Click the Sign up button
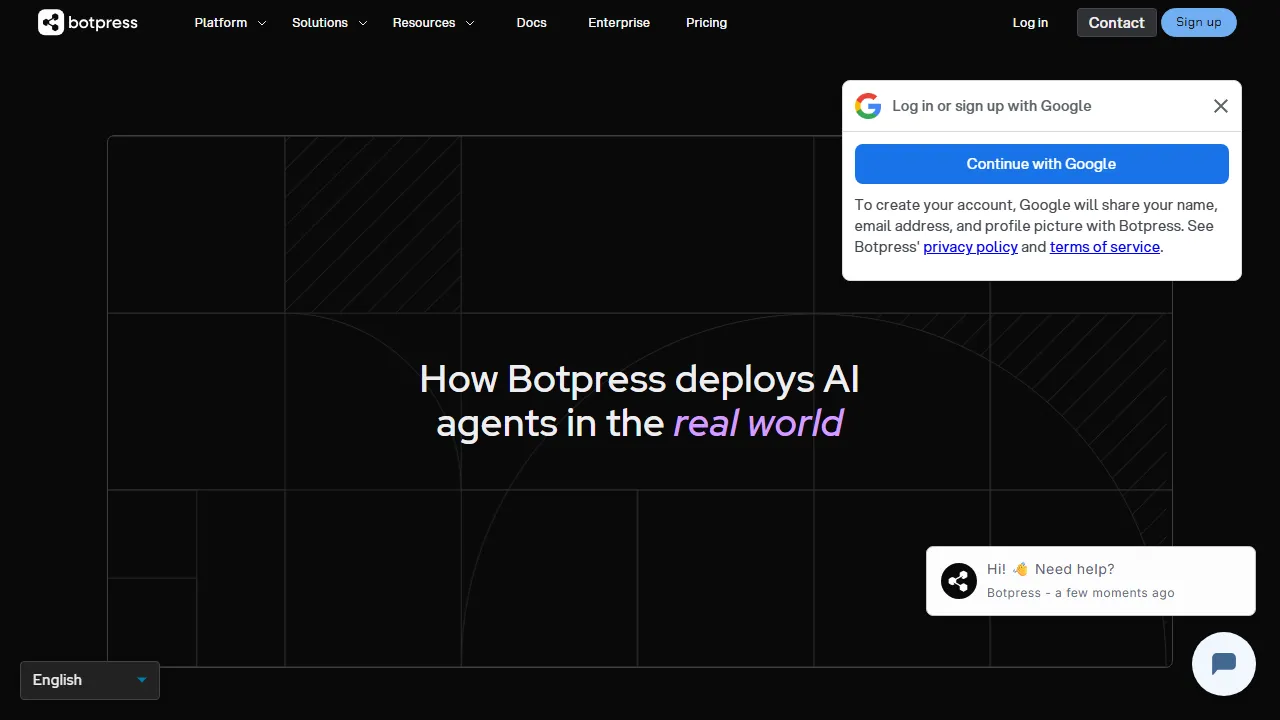 point(1199,22)
